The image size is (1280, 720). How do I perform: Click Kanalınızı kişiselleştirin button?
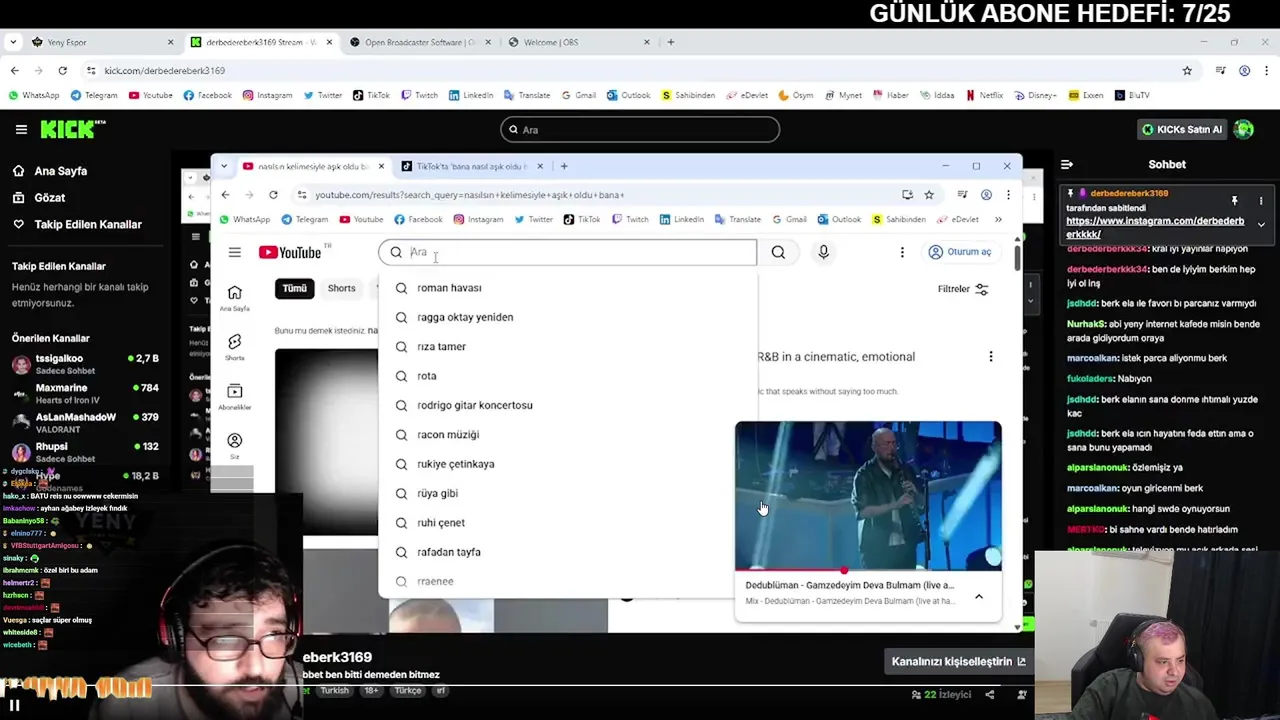pyautogui.click(x=959, y=661)
